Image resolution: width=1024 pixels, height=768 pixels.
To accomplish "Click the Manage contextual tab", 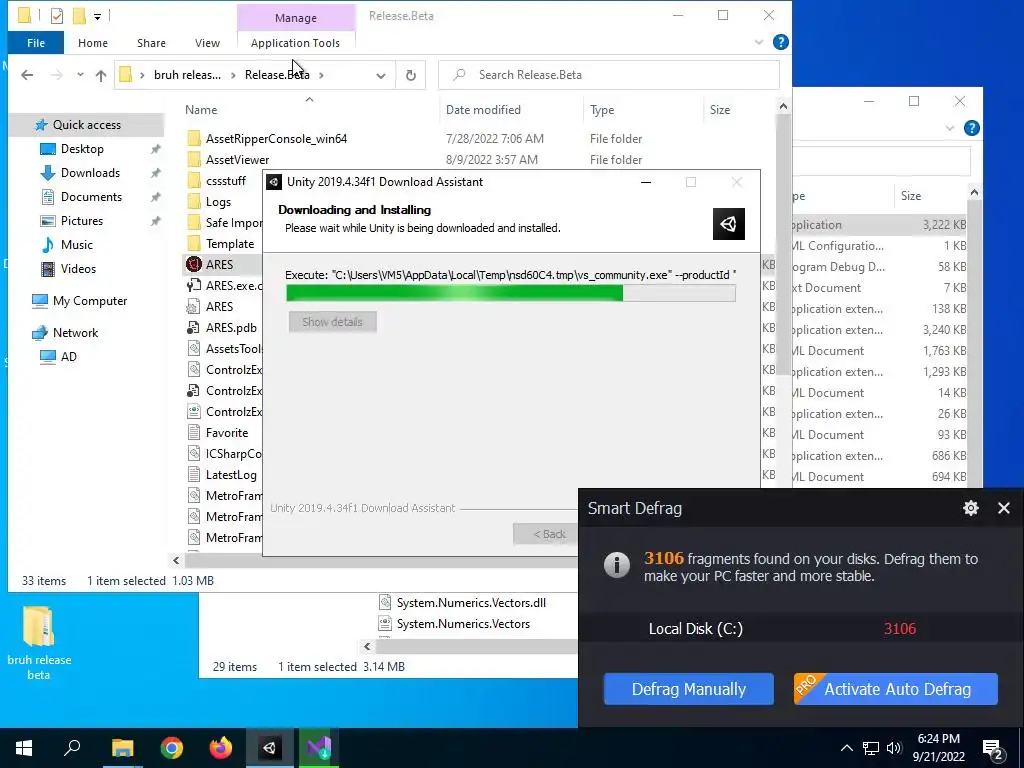I will [296, 18].
